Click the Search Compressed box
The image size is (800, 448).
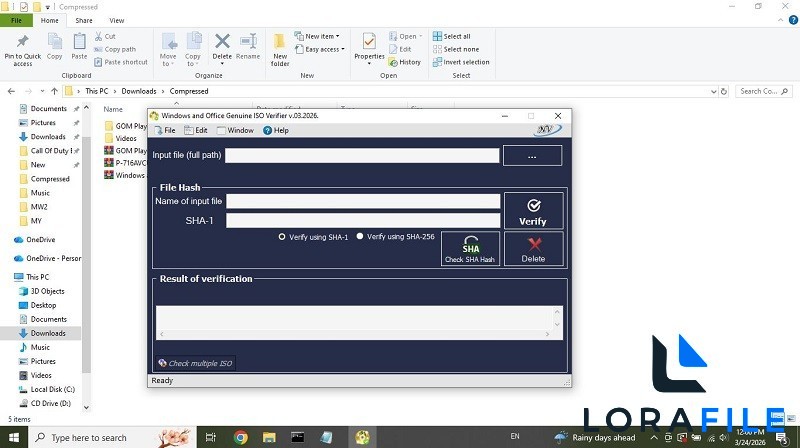[764, 91]
